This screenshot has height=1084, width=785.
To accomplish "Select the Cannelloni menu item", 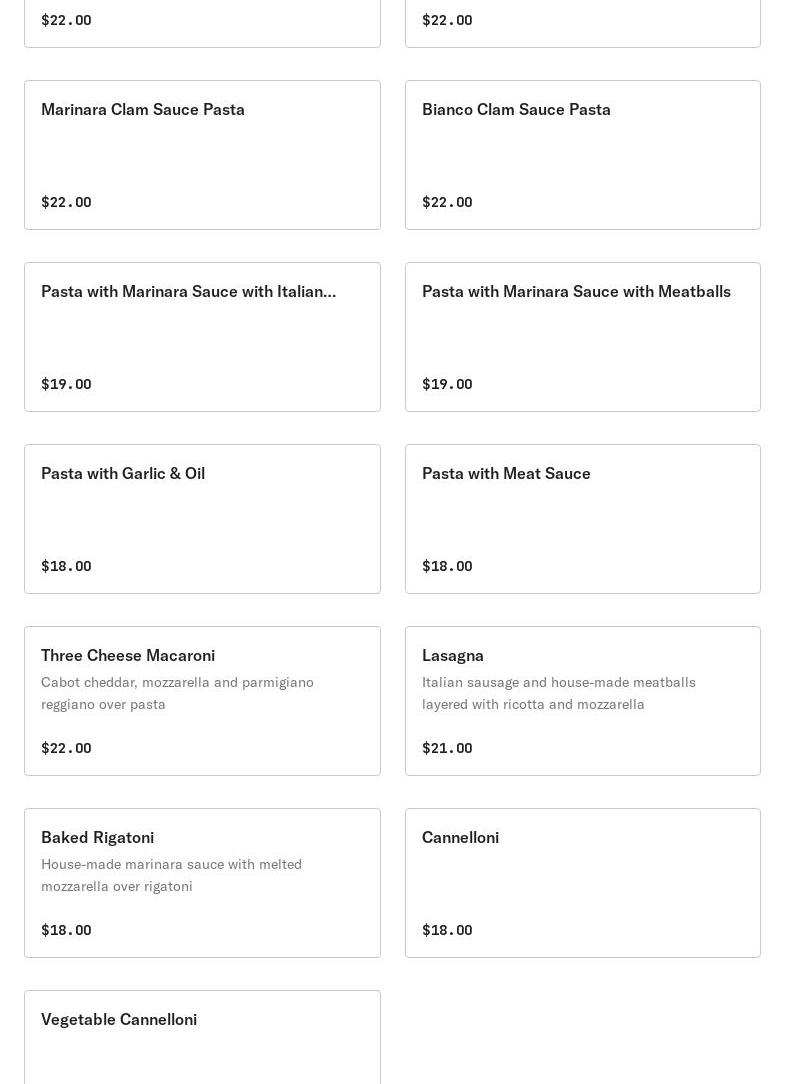I will 582,882.
